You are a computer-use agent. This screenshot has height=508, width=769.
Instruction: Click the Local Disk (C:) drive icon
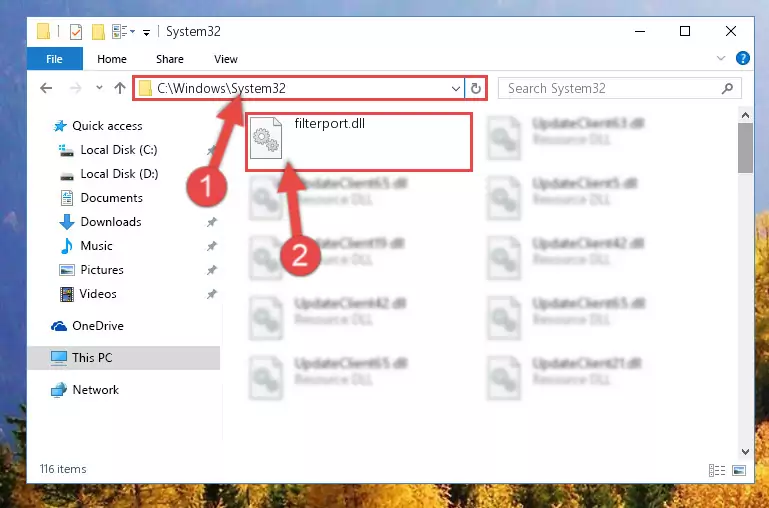tap(66, 150)
